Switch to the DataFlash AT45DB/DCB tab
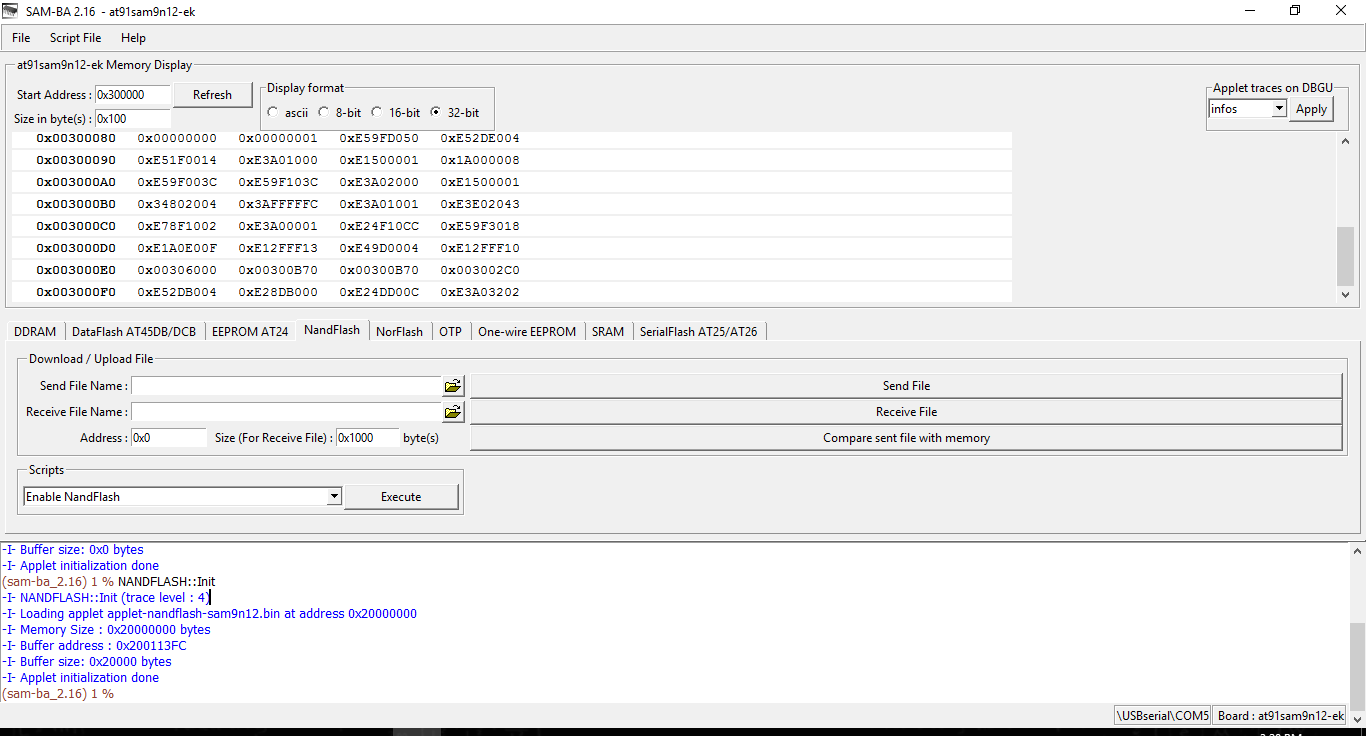Image resolution: width=1366 pixels, height=736 pixels. (x=134, y=332)
